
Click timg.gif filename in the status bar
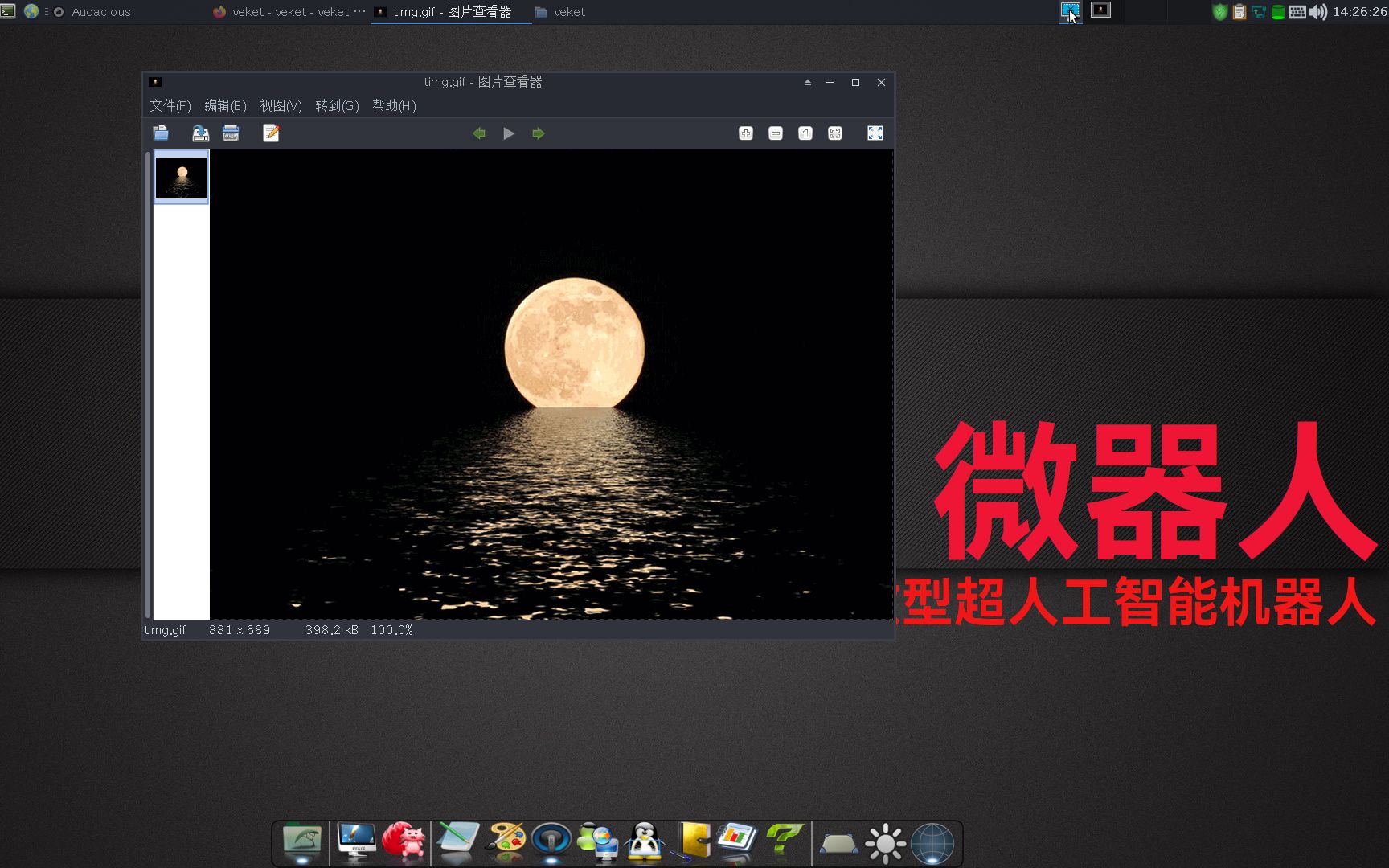coord(165,630)
